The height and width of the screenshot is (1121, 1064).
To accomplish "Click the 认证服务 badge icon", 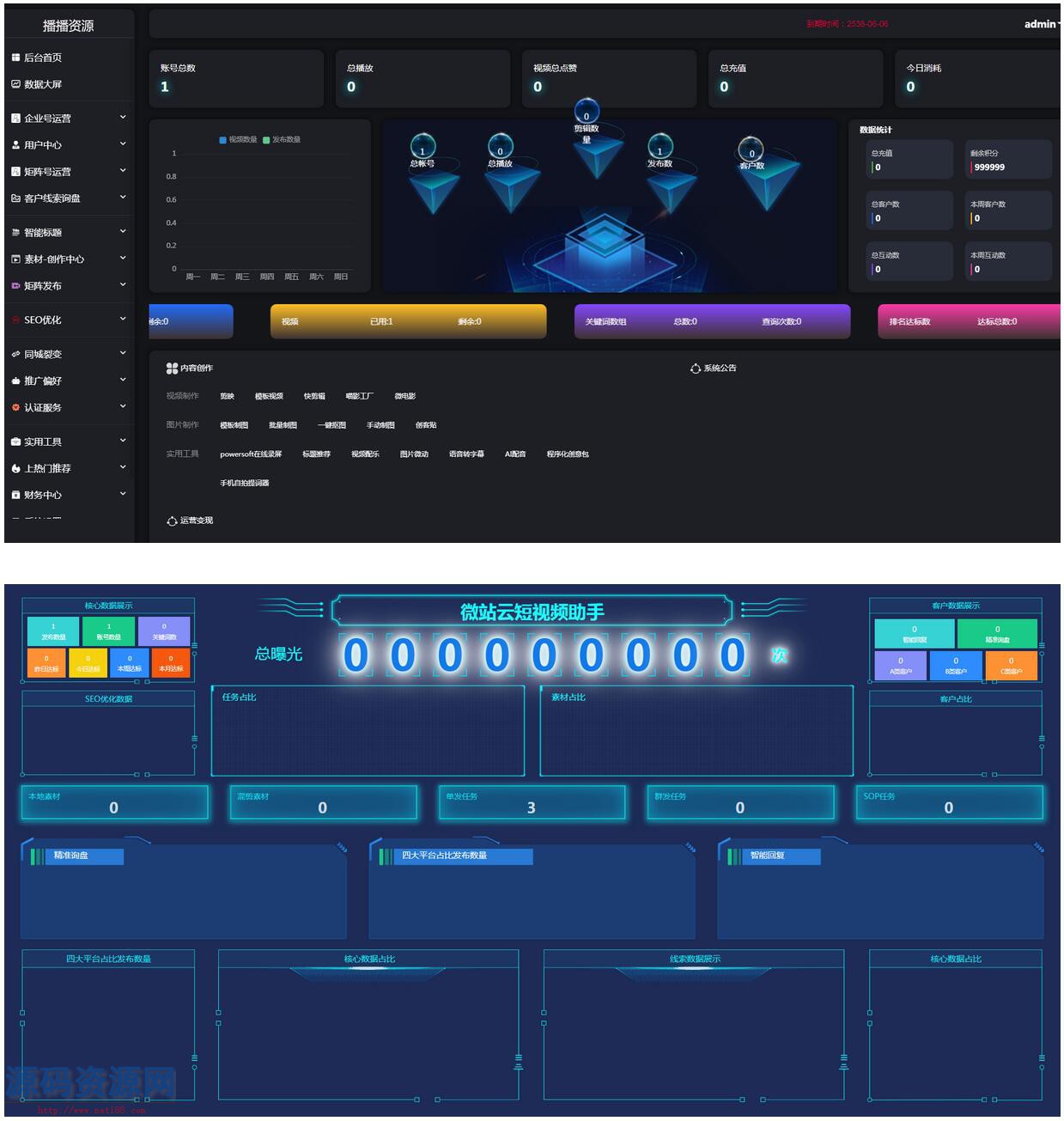I will tap(15, 408).
